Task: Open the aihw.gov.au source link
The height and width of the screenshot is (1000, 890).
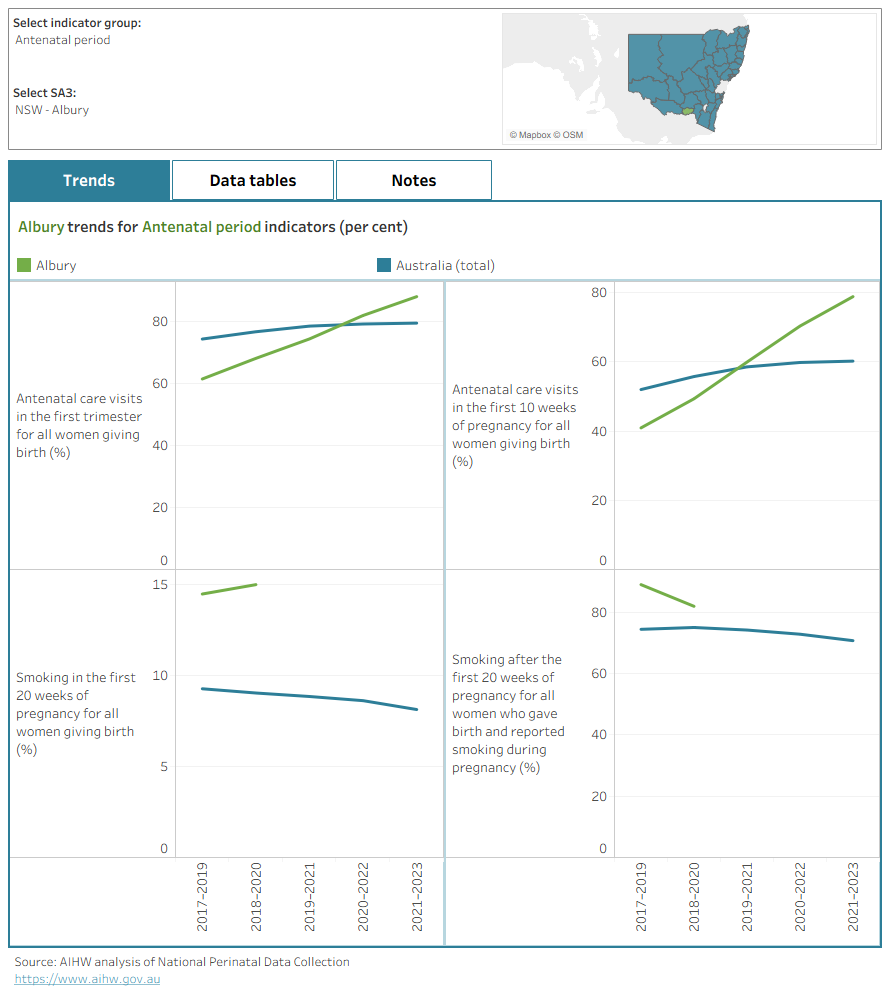Action: coord(87,979)
